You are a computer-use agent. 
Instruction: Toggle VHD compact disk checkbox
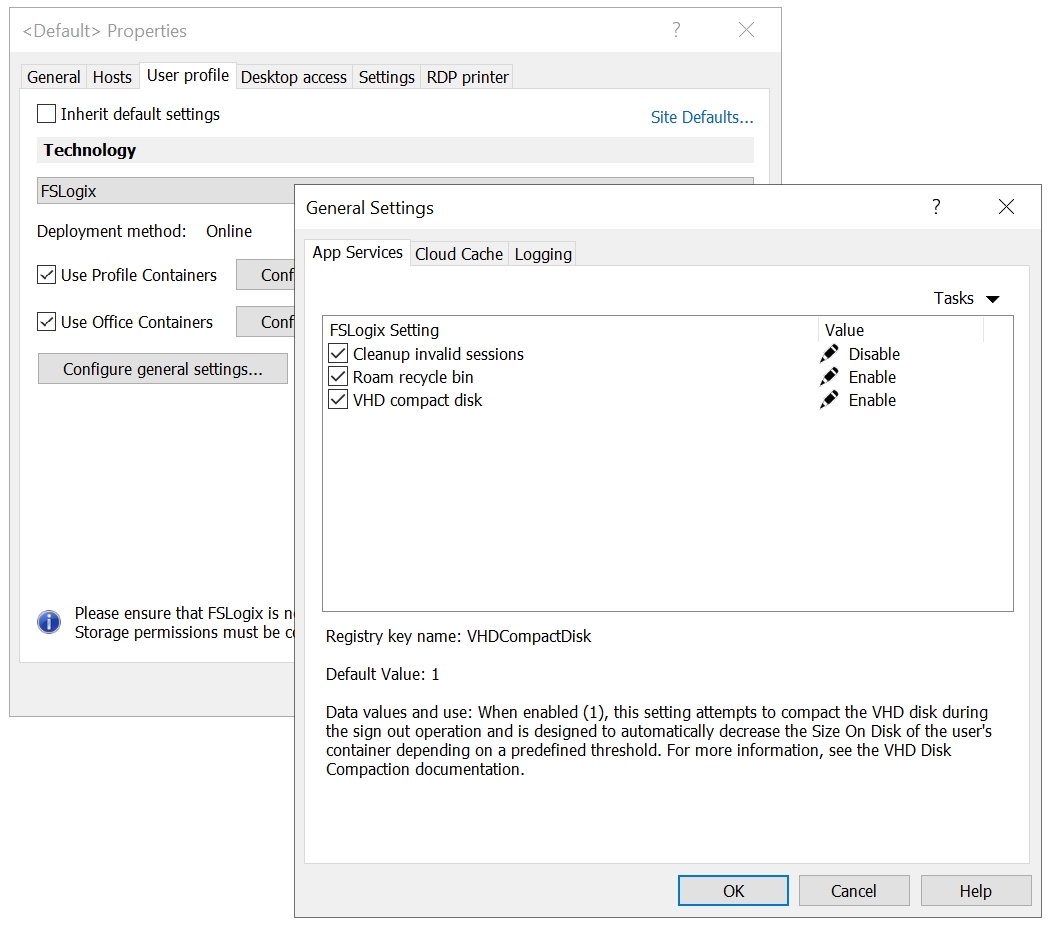338,400
